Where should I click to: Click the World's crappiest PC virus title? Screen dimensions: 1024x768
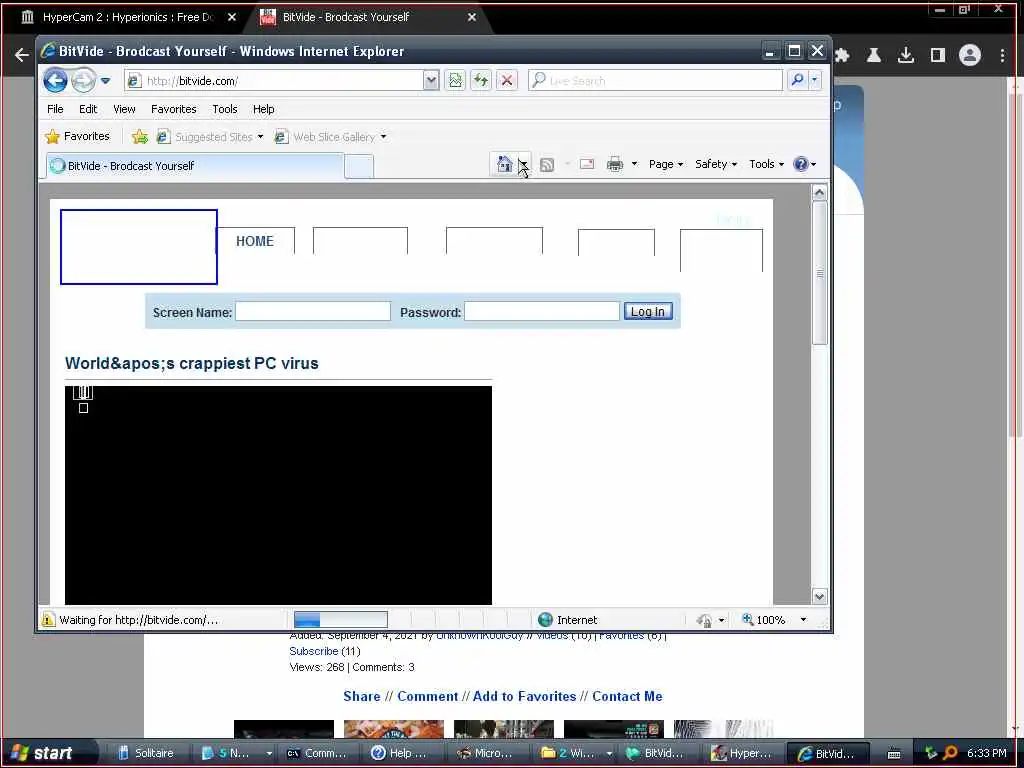192,363
